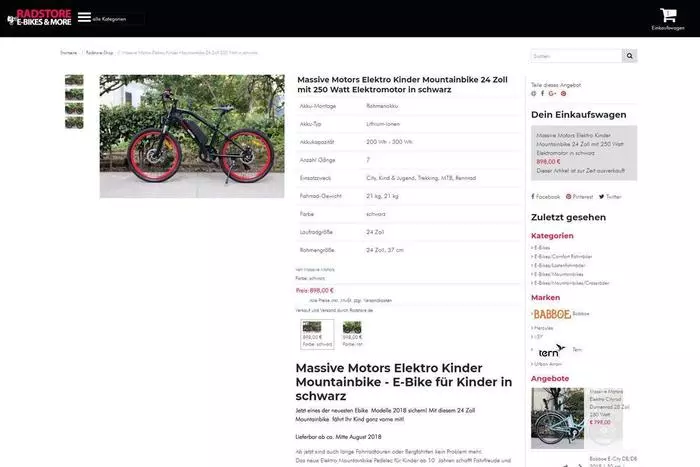This screenshot has height=467, width=700.
Task: Share the offer via Pinterest icon
Action: coord(563,93)
